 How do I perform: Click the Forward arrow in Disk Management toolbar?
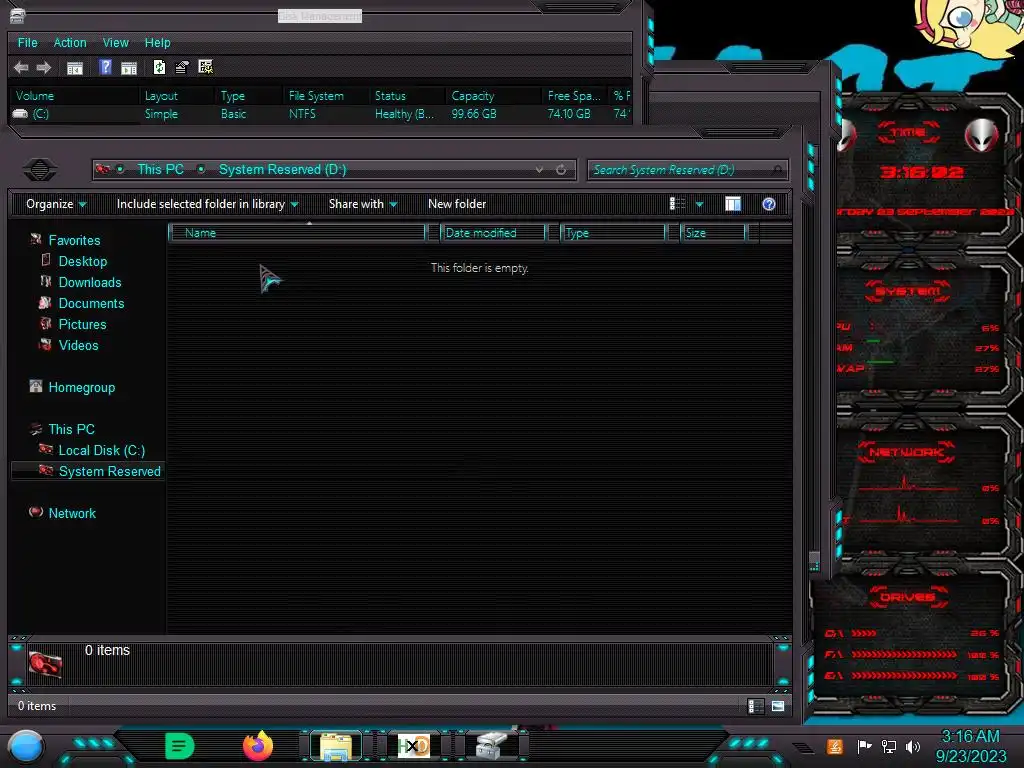44,67
